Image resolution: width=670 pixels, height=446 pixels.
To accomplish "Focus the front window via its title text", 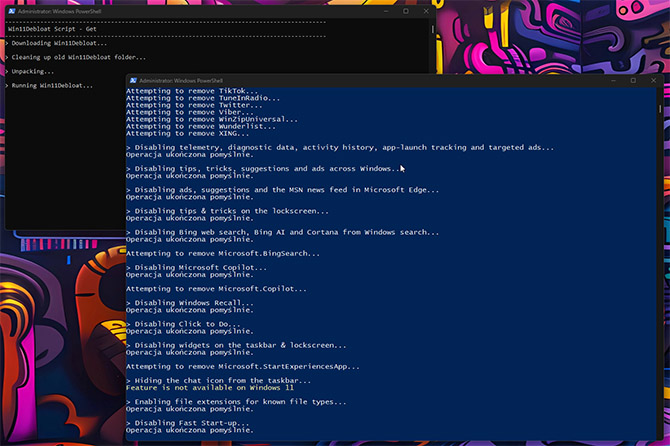I will [x=183, y=80].
